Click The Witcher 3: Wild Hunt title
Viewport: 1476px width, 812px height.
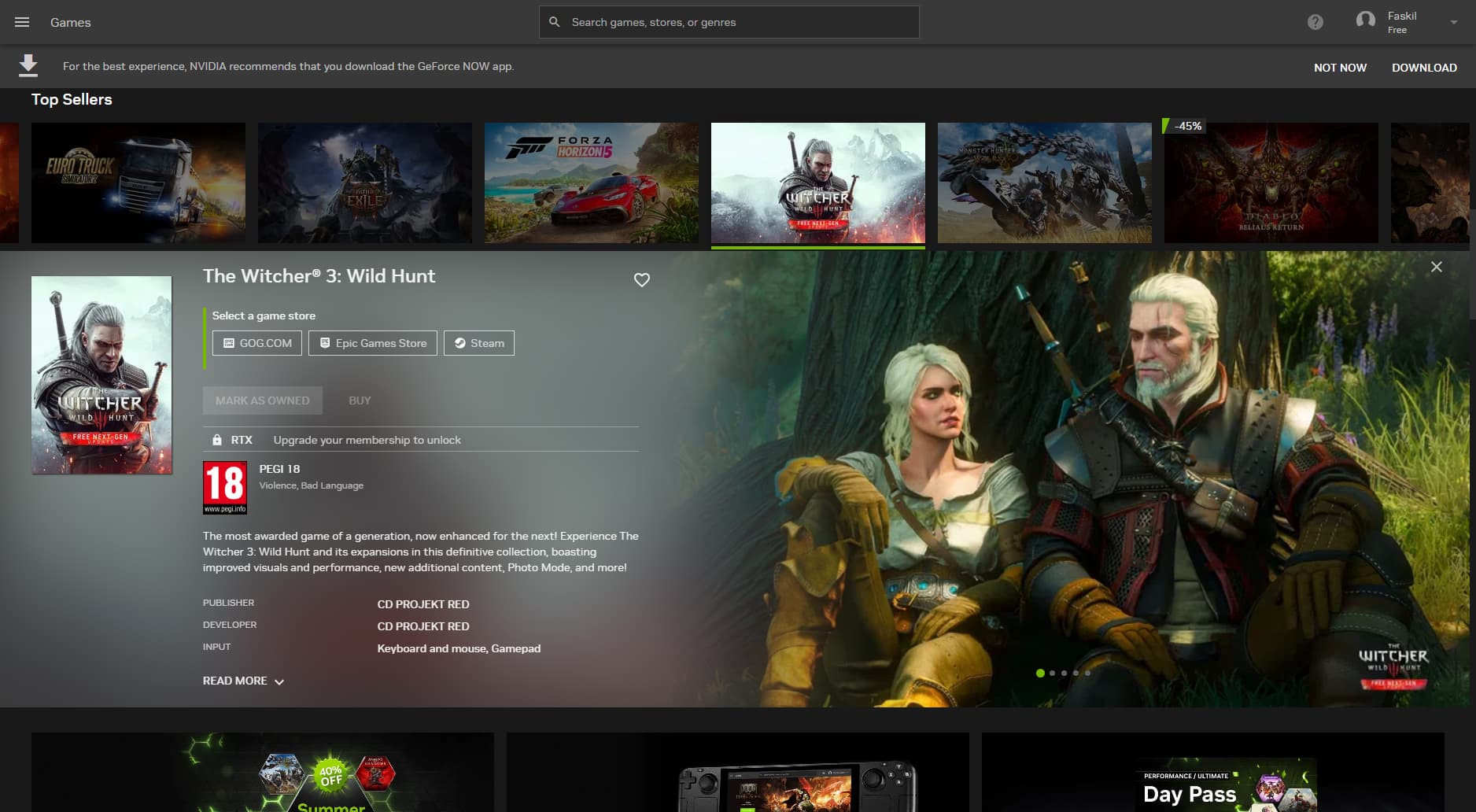click(319, 276)
